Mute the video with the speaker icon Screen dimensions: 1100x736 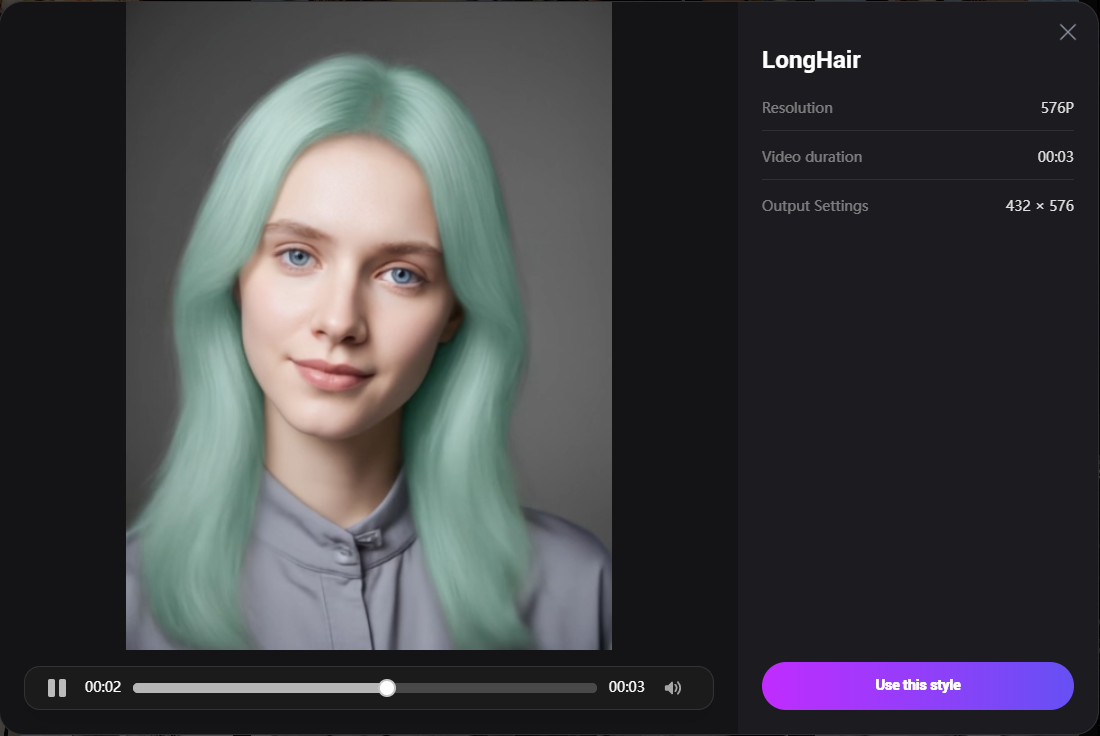(x=673, y=688)
